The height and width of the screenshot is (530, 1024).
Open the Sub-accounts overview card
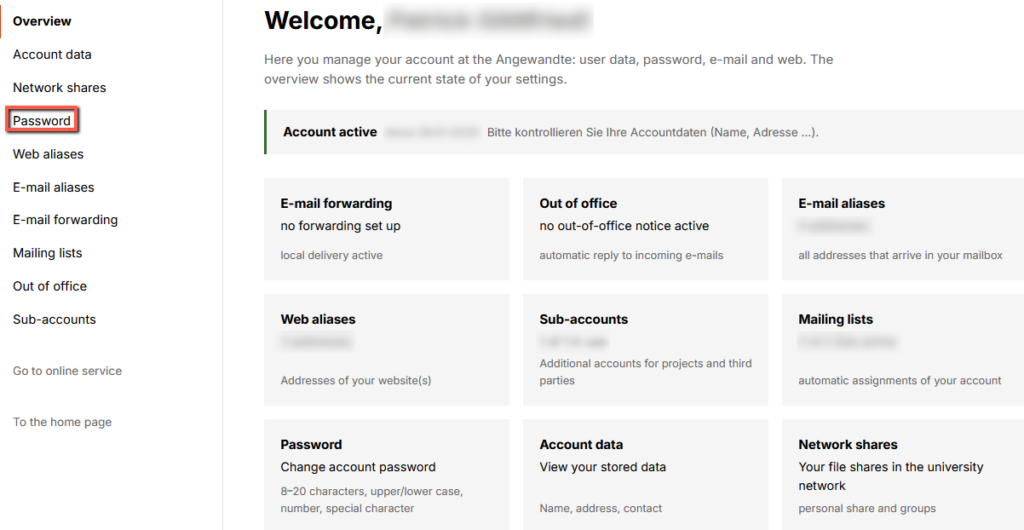point(645,350)
